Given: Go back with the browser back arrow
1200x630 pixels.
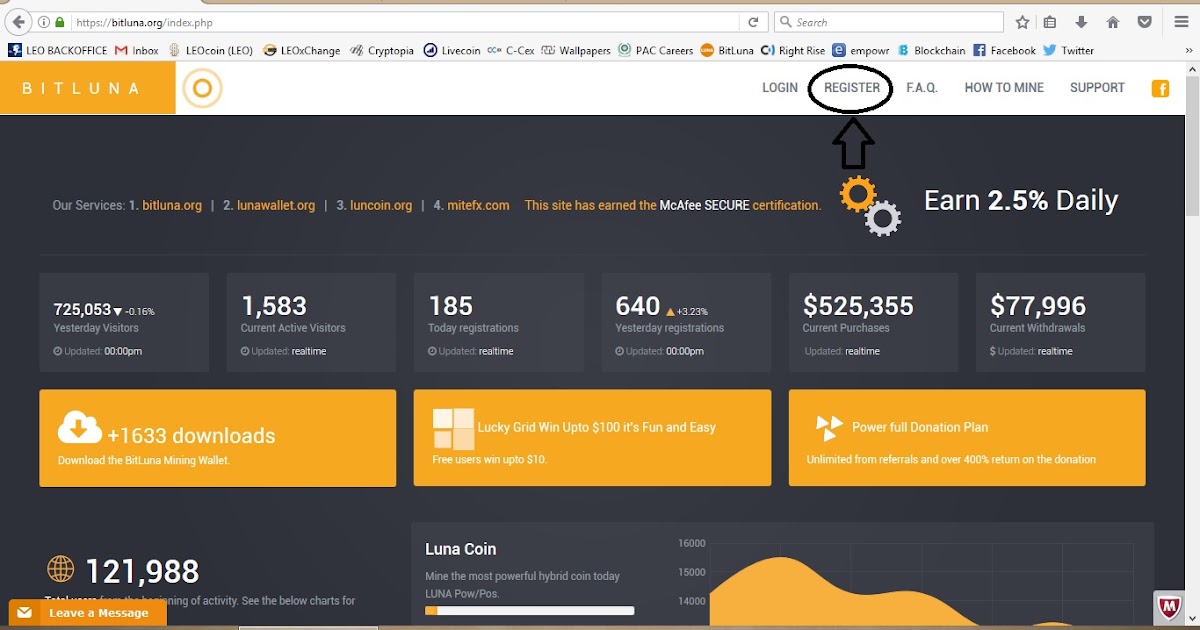Looking at the screenshot, I should (17, 22).
